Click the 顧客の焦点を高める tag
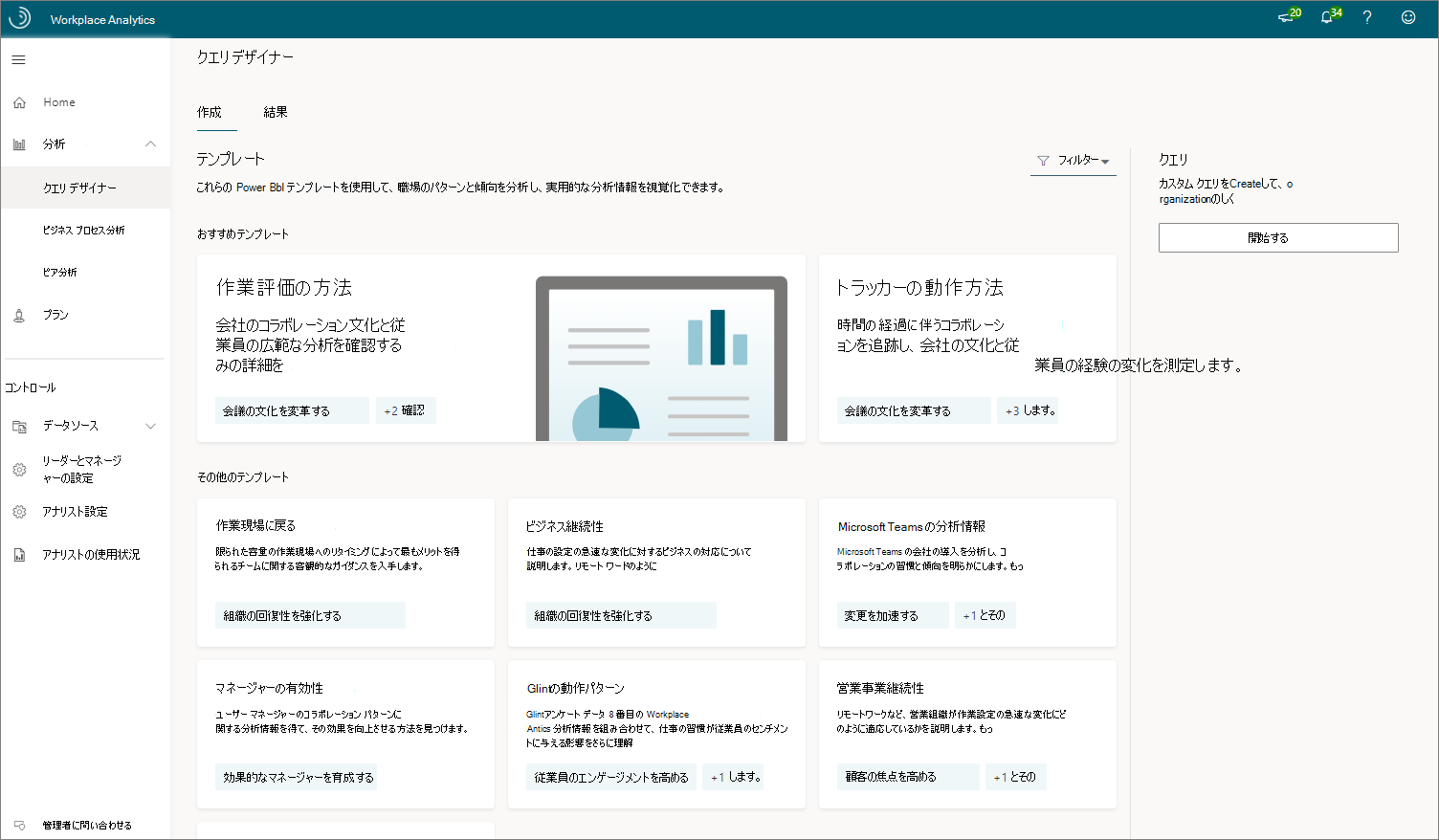Image resolution: width=1439 pixels, height=840 pixels. click(x=908, y=777)
